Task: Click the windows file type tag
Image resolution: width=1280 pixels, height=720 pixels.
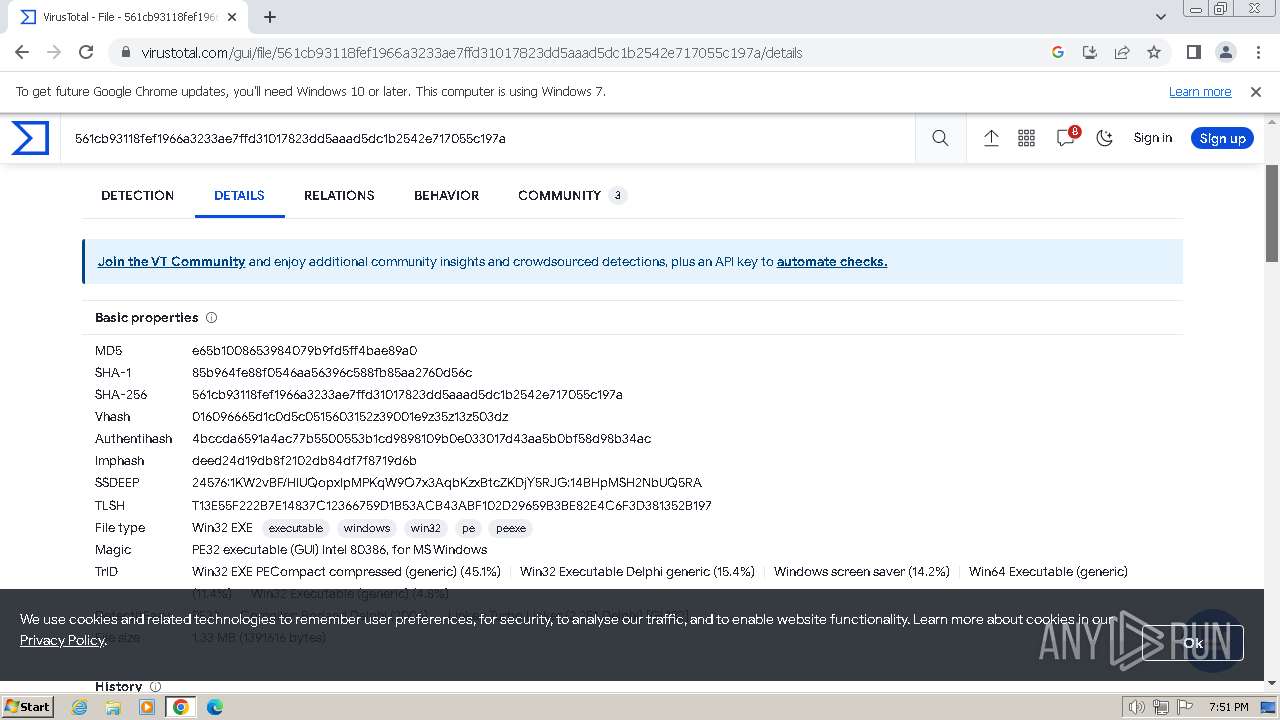Action: pyautogui.click(x=366, y=528)
